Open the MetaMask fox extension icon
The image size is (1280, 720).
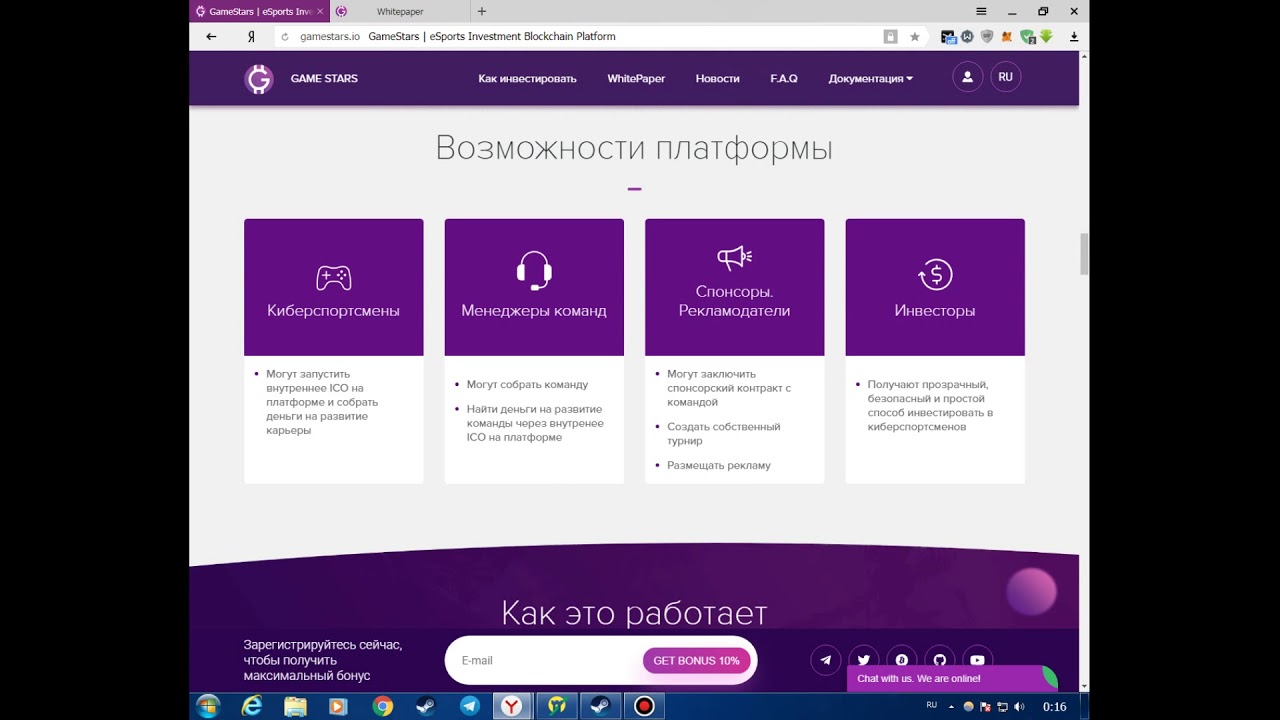1007,36
